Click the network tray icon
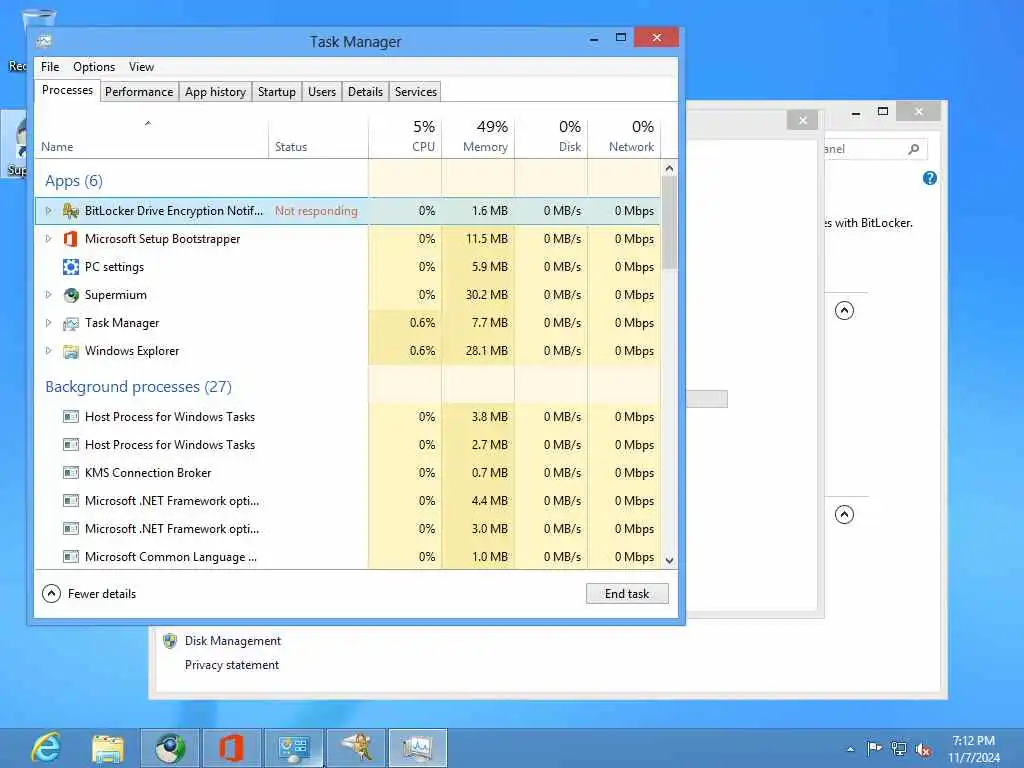Image resolution: width=1024 pixels, height=768 pixels. (899, 749)
